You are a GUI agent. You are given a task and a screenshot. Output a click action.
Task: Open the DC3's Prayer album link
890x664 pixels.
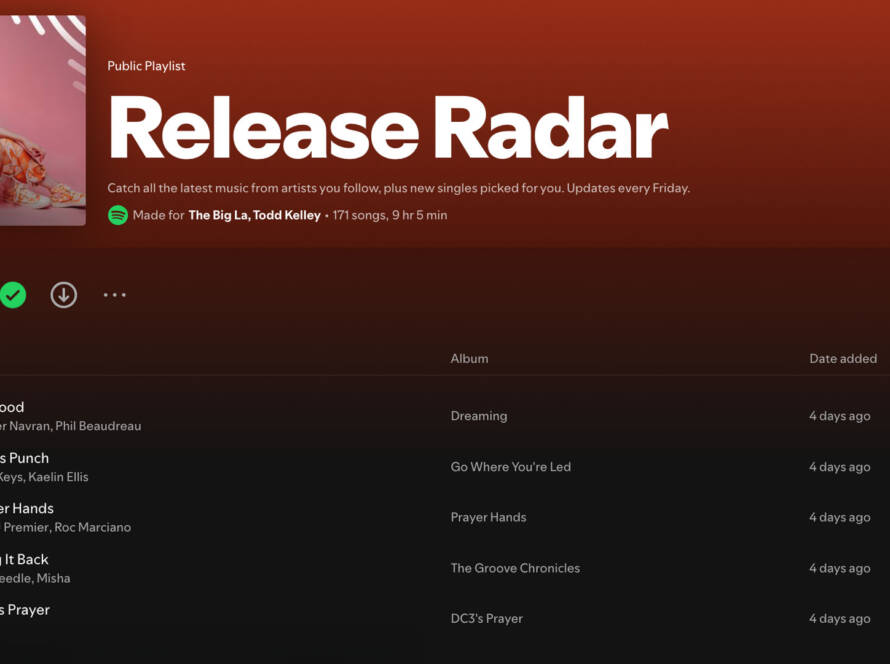pos(486,619)
